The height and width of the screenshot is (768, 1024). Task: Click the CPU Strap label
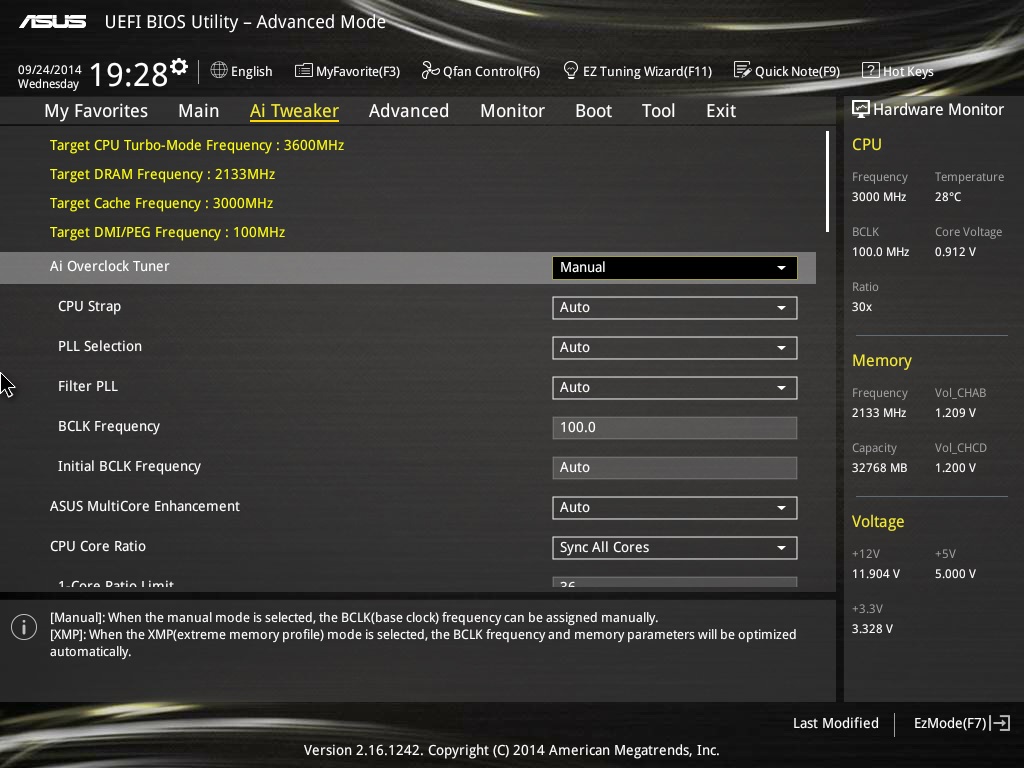tap(89, 306)
